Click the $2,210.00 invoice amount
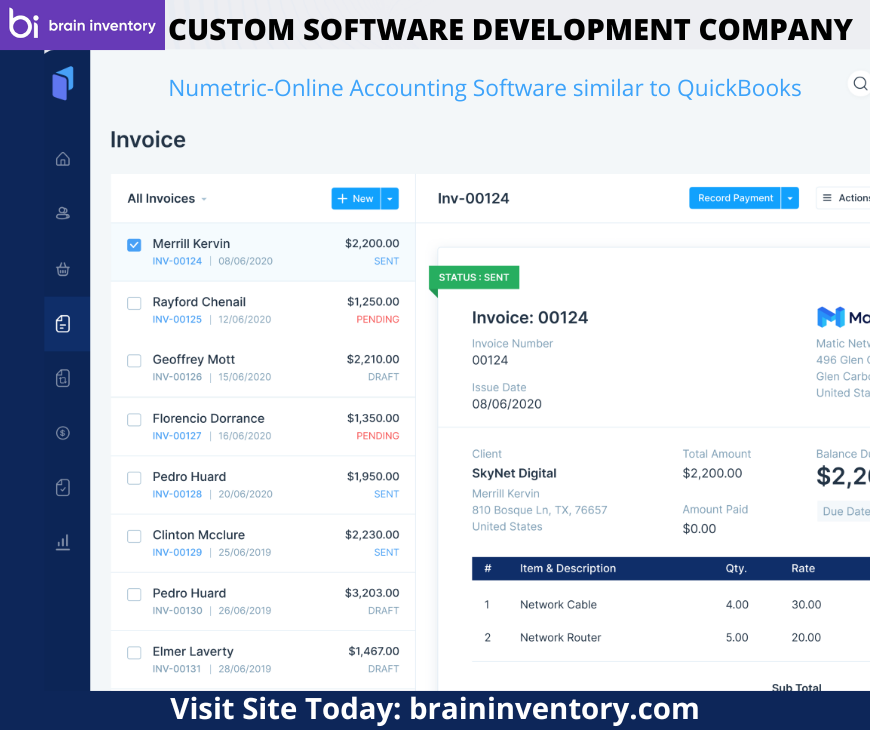This screenshot has height=730, width=870. (x=373, y=359)
